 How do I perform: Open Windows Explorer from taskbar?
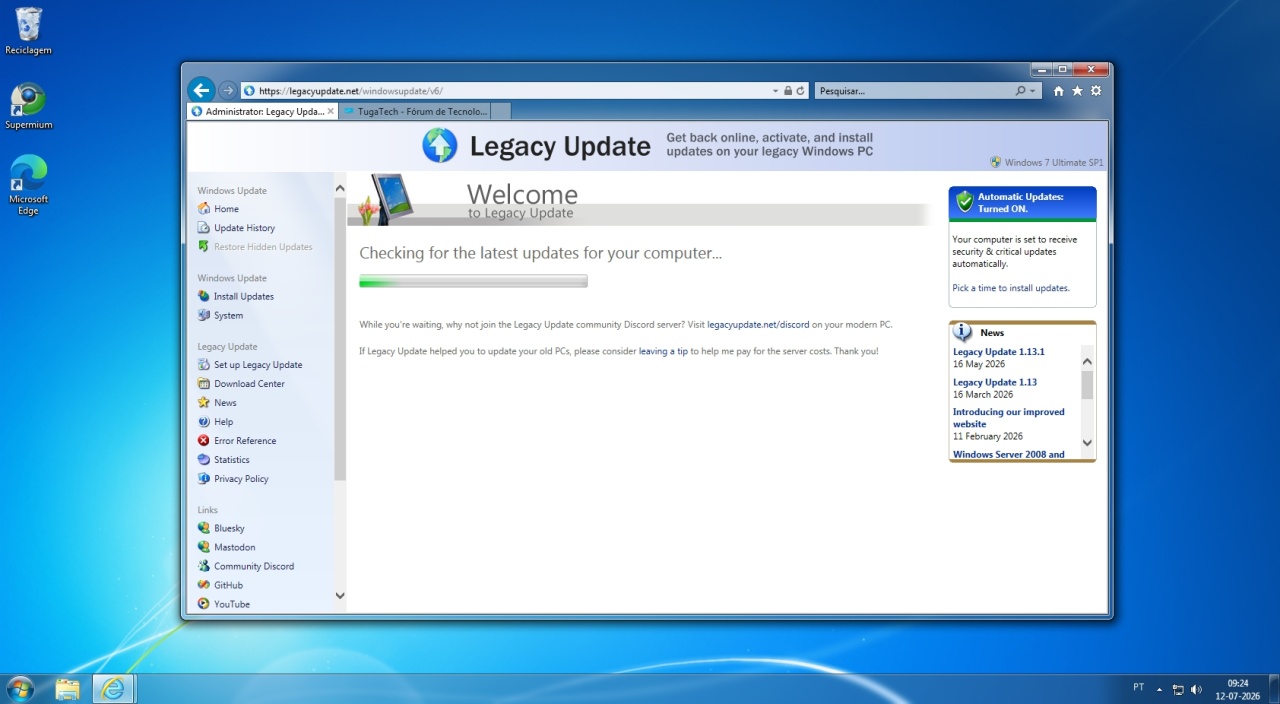click(68, 688)
